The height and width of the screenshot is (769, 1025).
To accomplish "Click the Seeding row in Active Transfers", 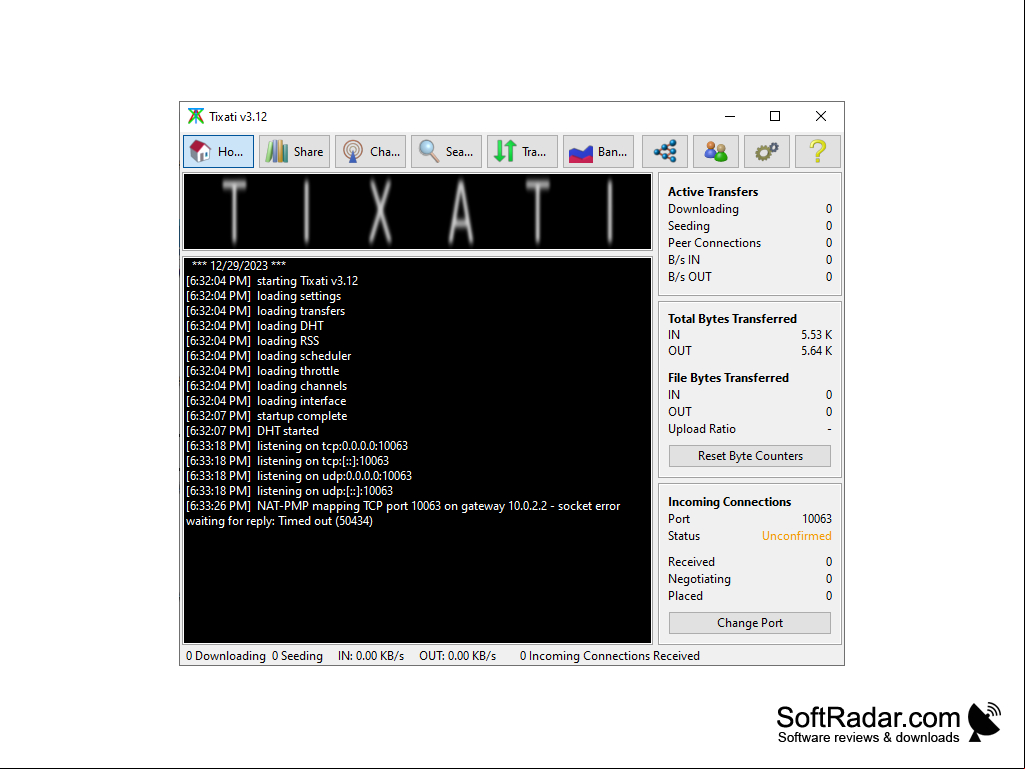I will [750, 226].
